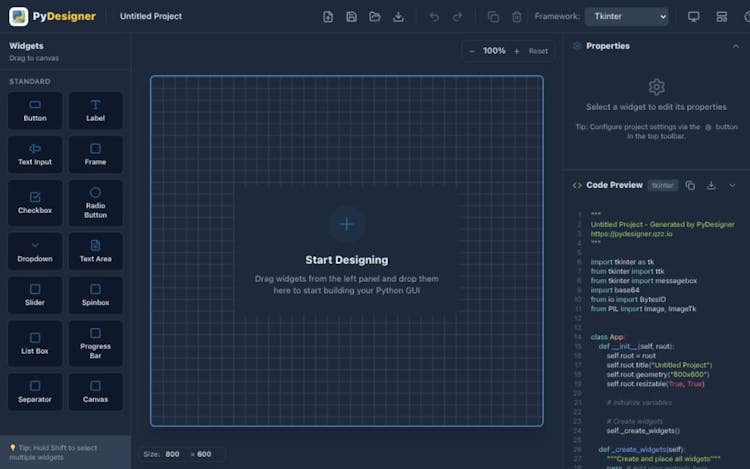Duplicate selected widget via copy icon
Viewport: 750px width, 469px height.
tap(493, 17)
